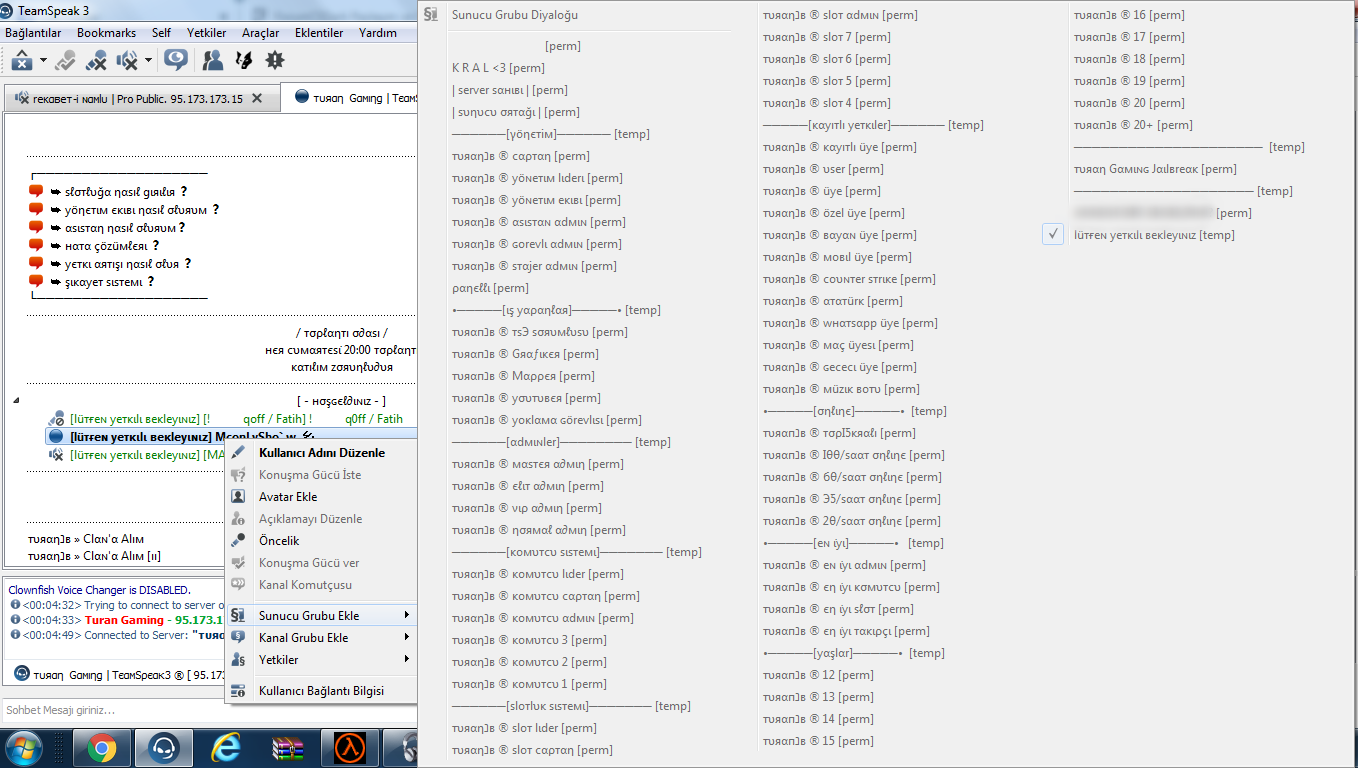This screenshot has height=768, width=1358.
Task: Select the Clan'a Alım [II] channel
Action: click(94, 556)
